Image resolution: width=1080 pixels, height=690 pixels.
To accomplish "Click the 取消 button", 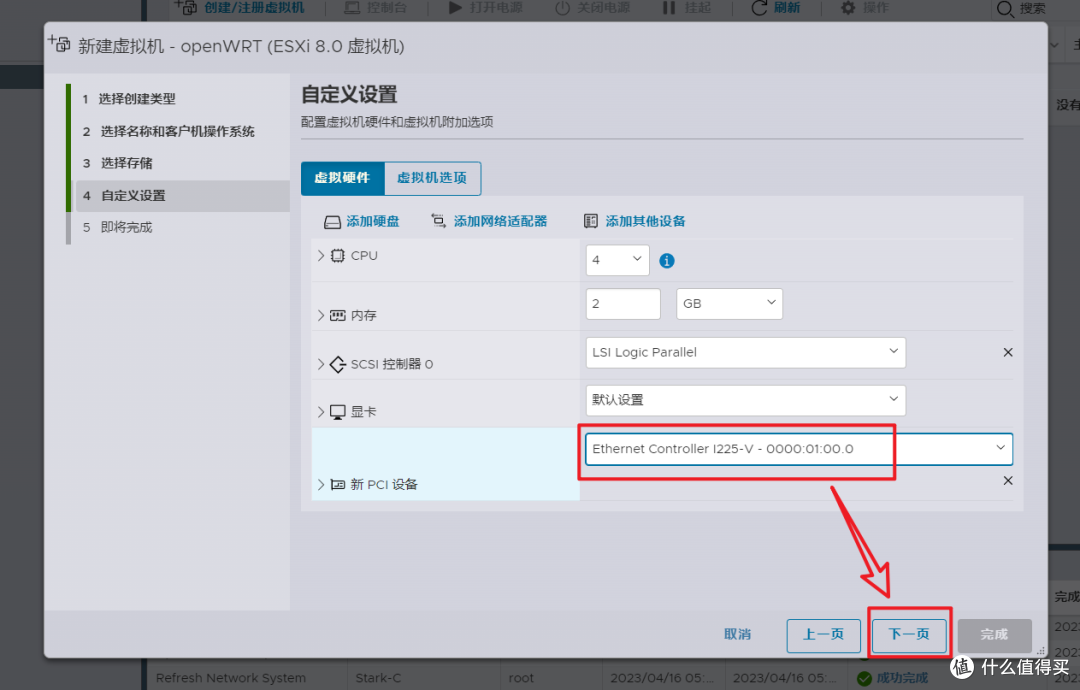I will click(738, 635).
